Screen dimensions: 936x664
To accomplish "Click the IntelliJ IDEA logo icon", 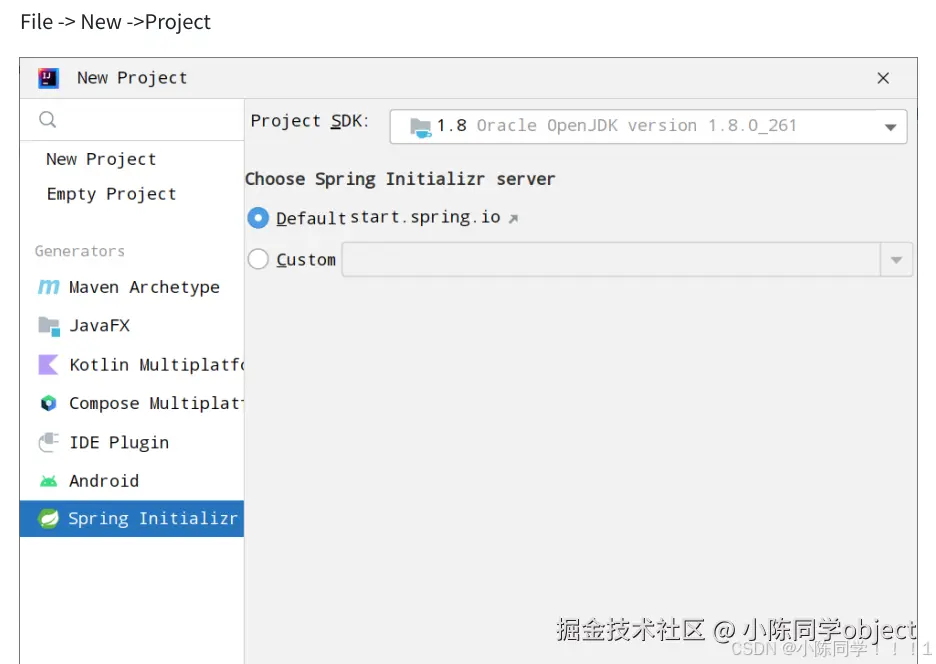I will point(48,78).
